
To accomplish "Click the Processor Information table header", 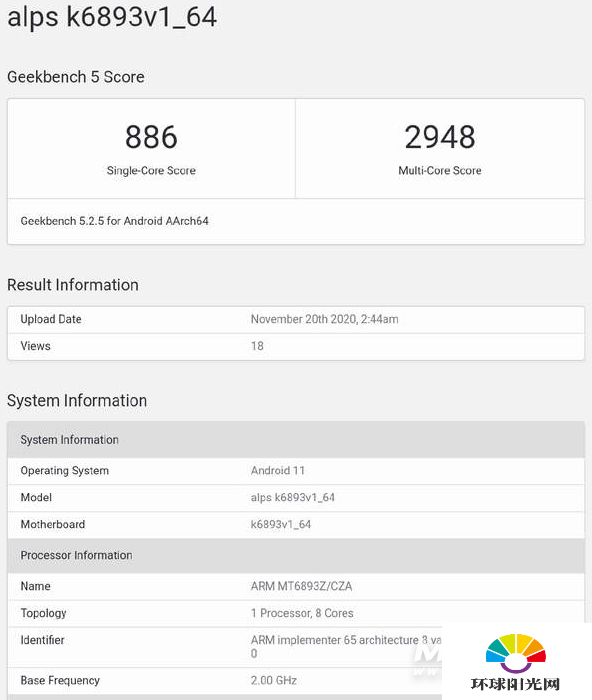I will [x=296, y=555].
